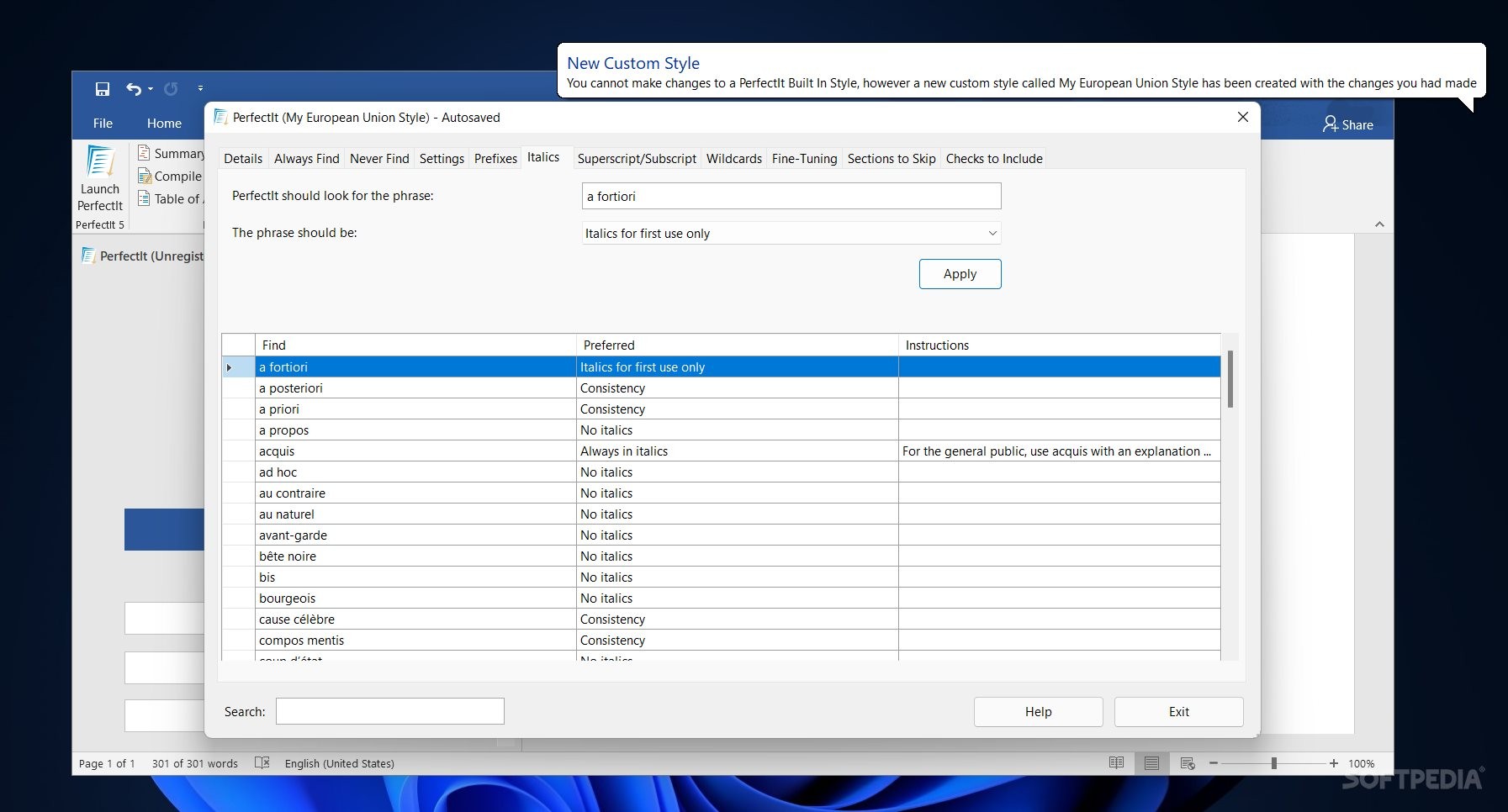
Task: Open the Superscript/Subscript tab
Action: point(637,158)
